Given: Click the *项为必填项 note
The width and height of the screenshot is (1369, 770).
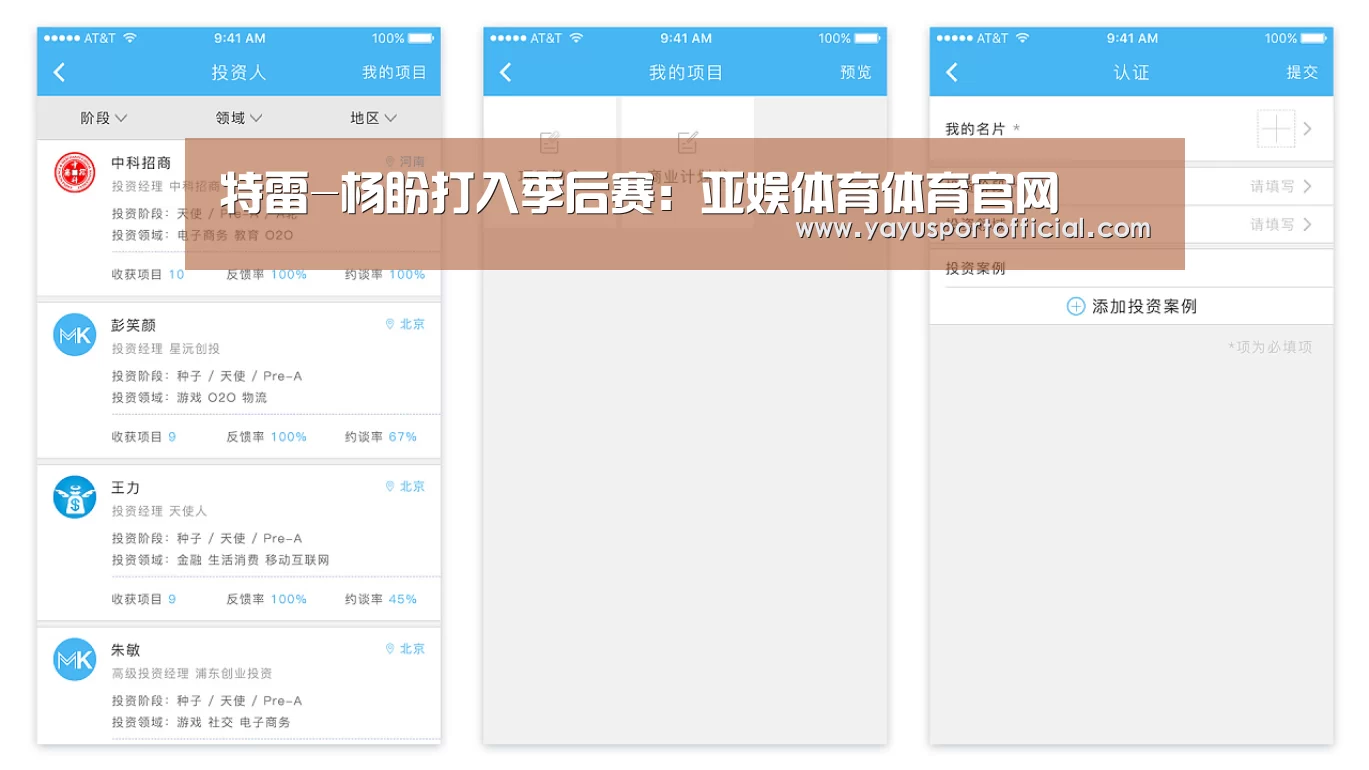Looking at the screenshot, I should tap(1270, 347).
